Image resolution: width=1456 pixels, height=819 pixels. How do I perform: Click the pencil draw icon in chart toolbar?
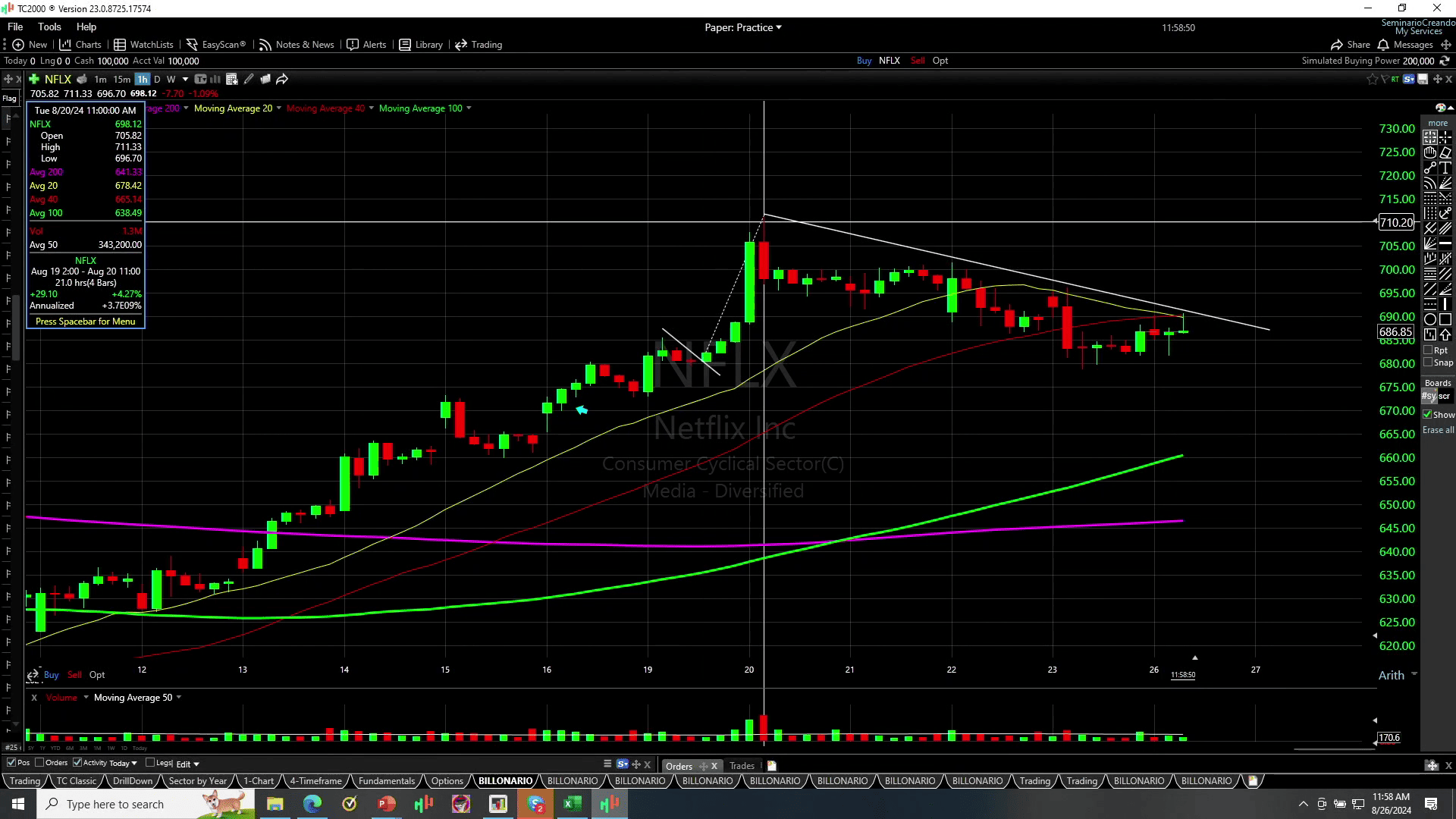(x=249, y=79)
